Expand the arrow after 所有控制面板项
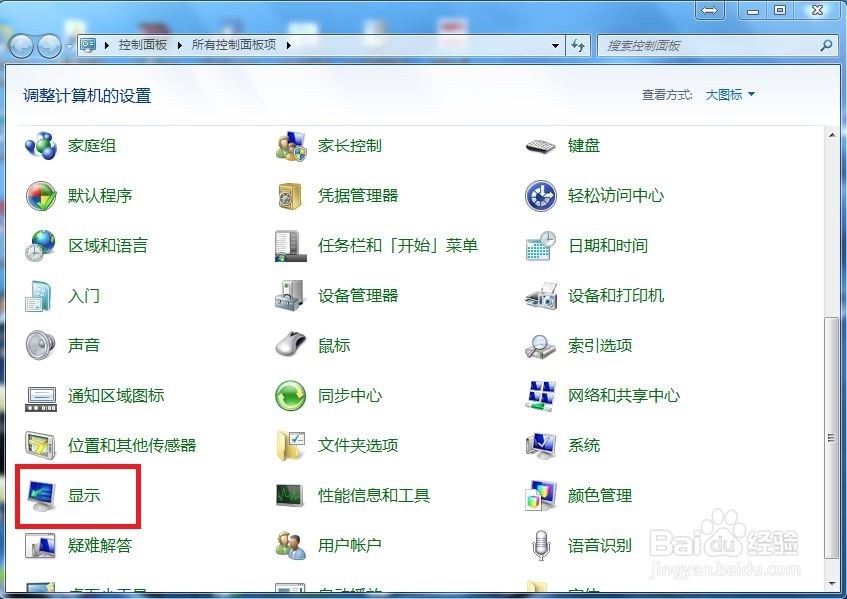 288,45
